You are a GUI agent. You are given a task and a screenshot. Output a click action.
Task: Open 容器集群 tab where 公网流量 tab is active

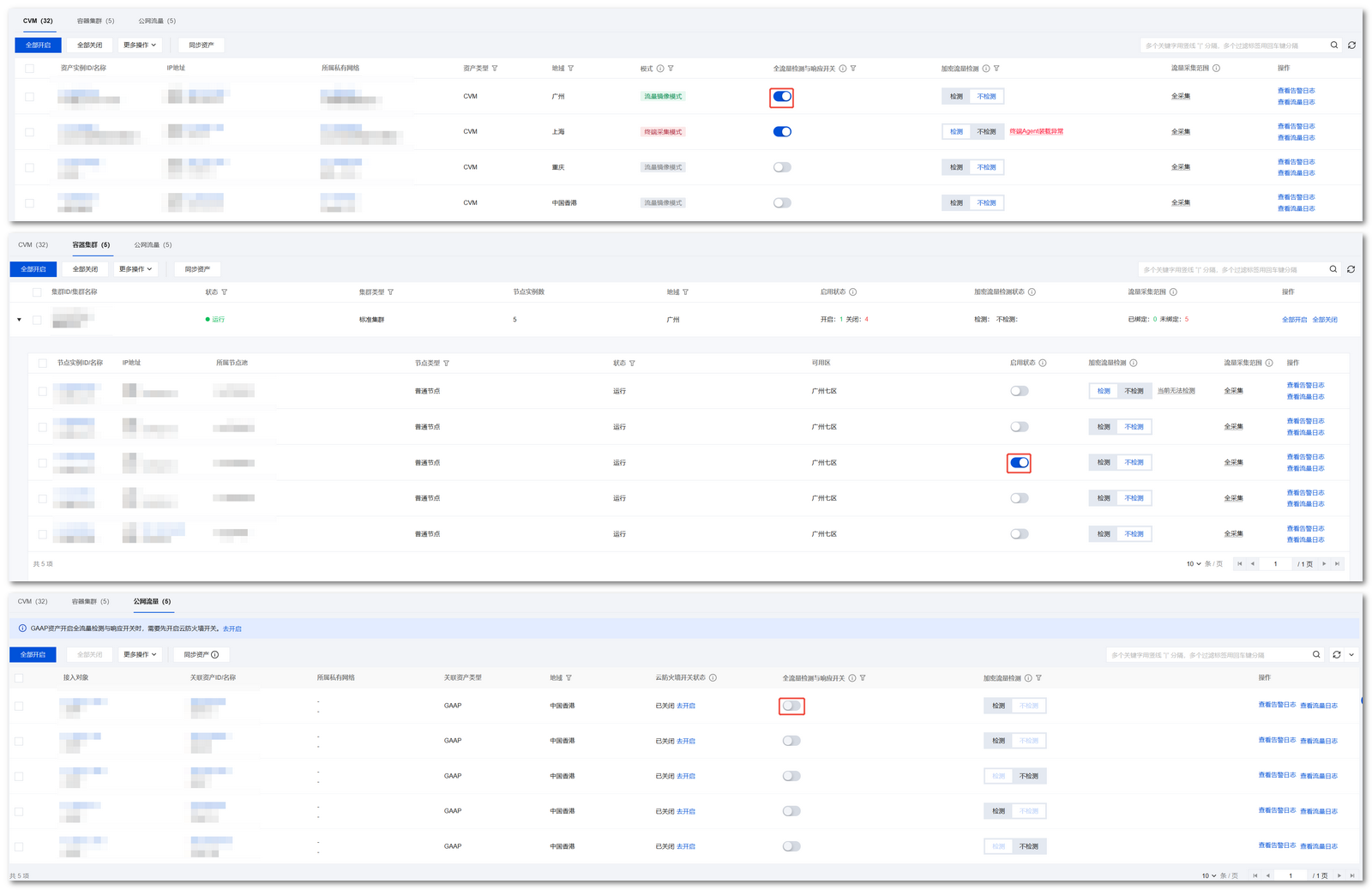[90, 602]
